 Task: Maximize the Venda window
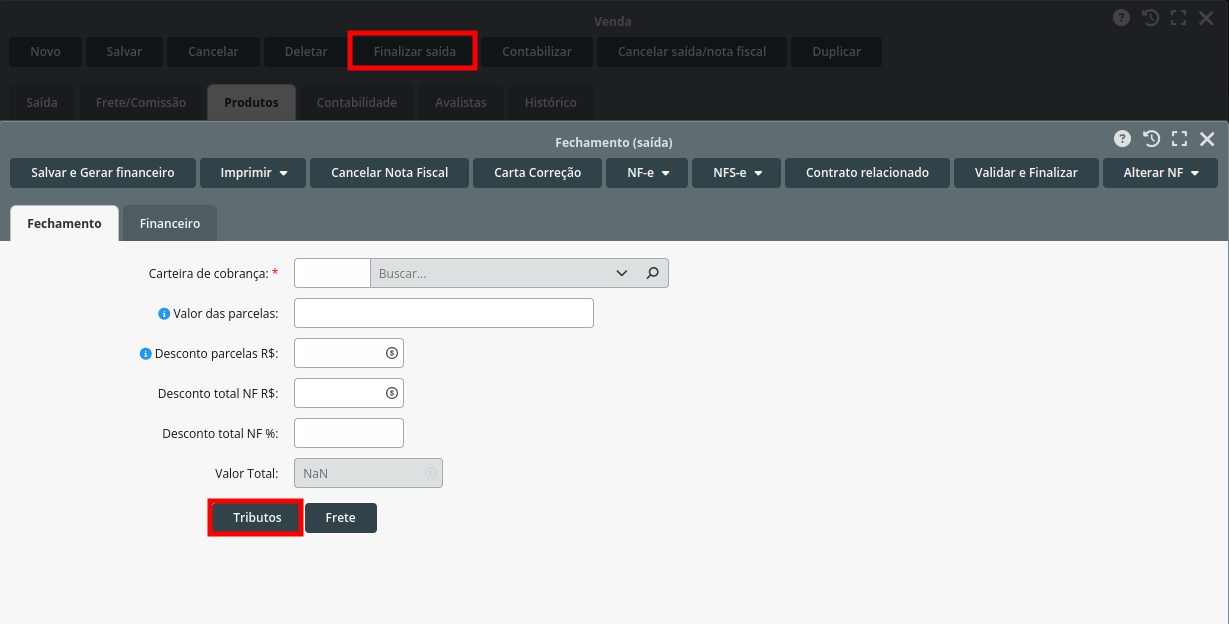pyautogui.click(x=1179, y=17)
